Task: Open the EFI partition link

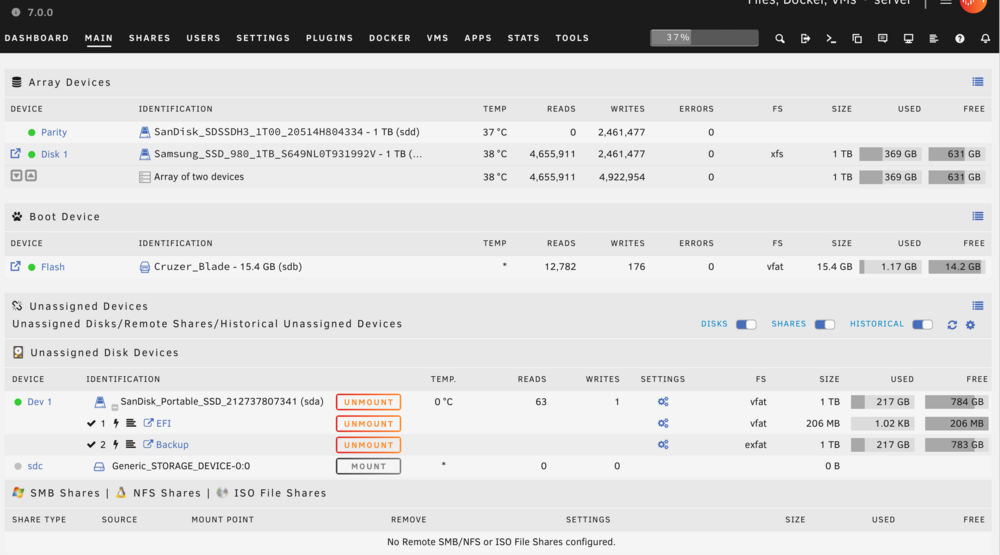Action: tap(164, 423)
